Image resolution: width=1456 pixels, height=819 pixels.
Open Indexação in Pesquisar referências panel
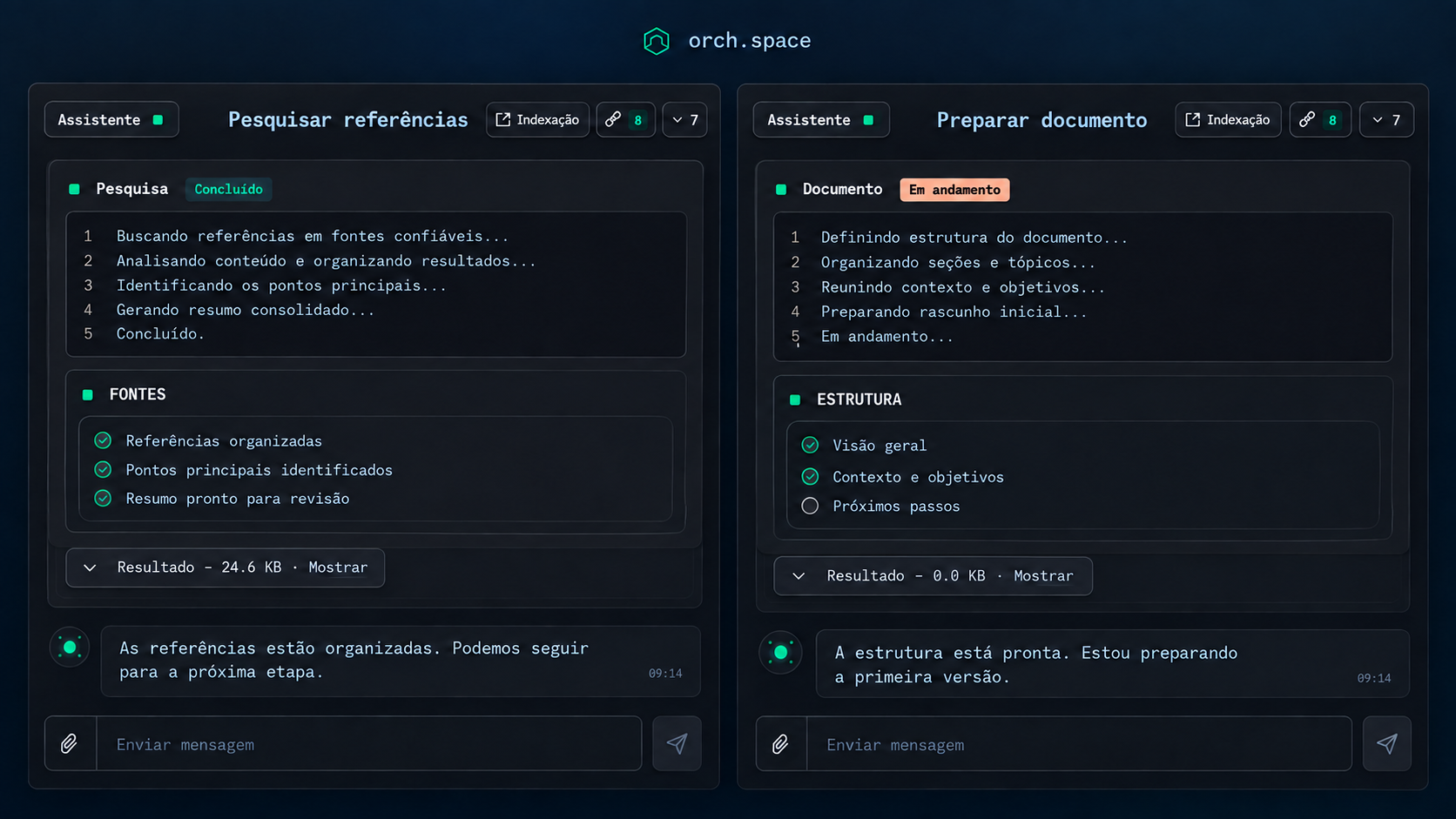538,119
